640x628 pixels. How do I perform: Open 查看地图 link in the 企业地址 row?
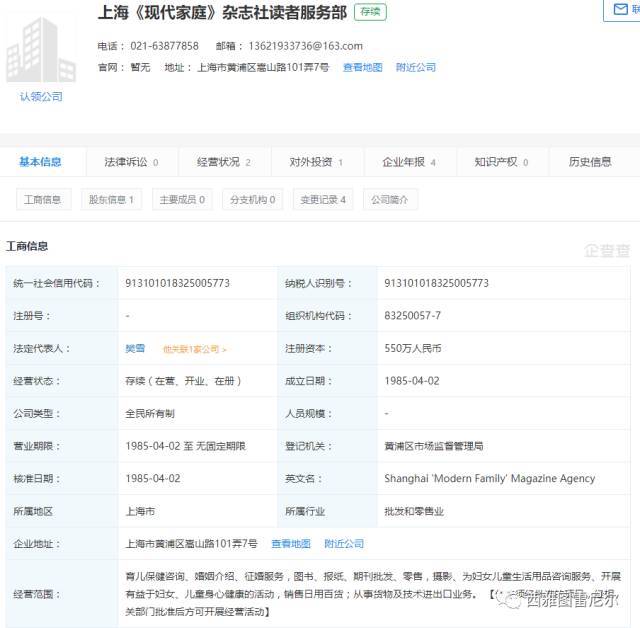291,544
